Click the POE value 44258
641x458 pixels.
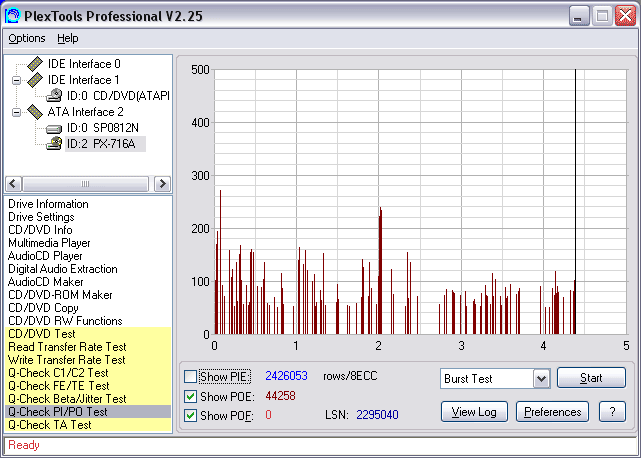click(x=280, y=396)
